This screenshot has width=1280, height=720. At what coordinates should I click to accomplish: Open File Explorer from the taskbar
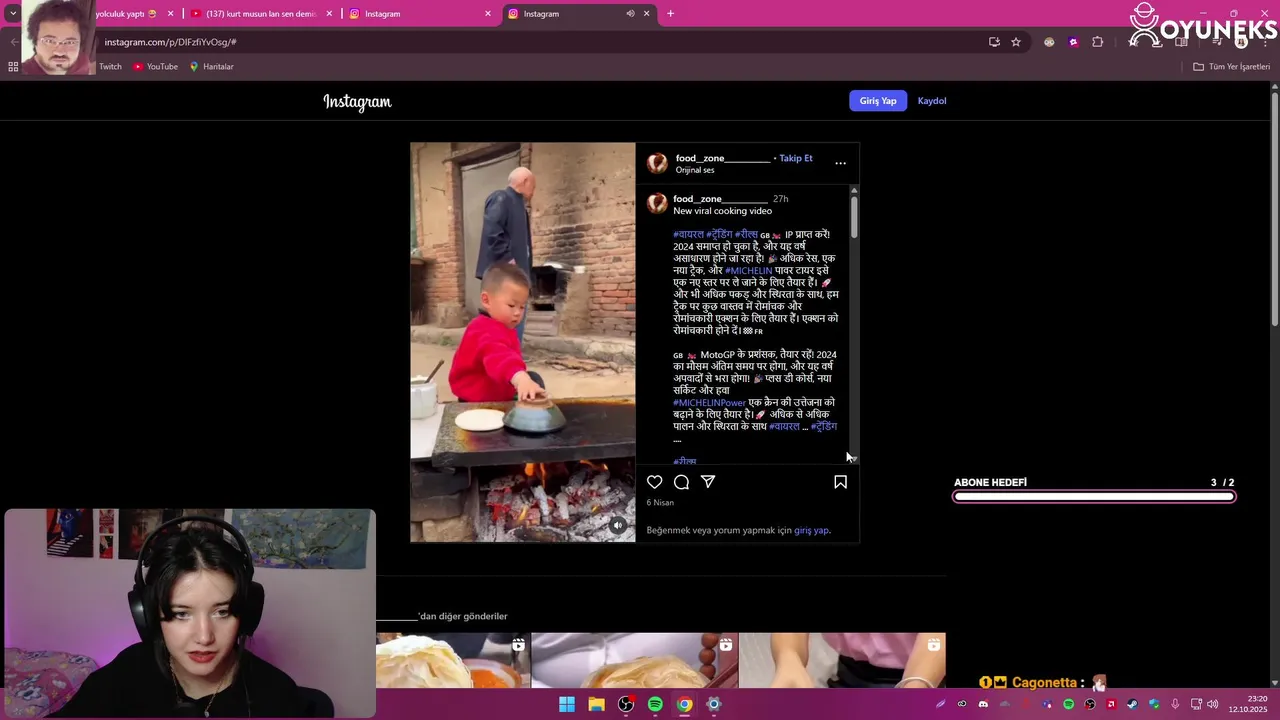(x=596, y=704)
